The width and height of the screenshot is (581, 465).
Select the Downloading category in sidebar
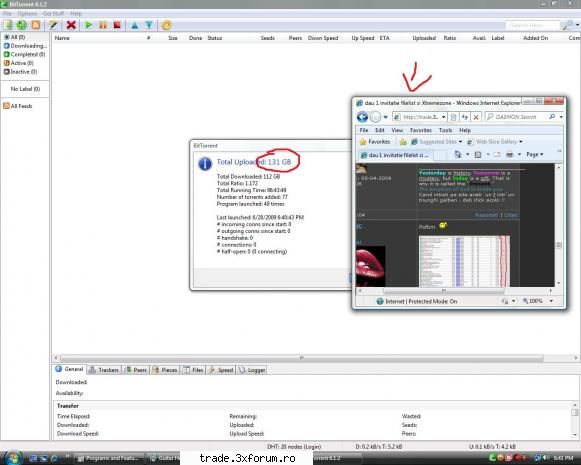tap(26, 46)
